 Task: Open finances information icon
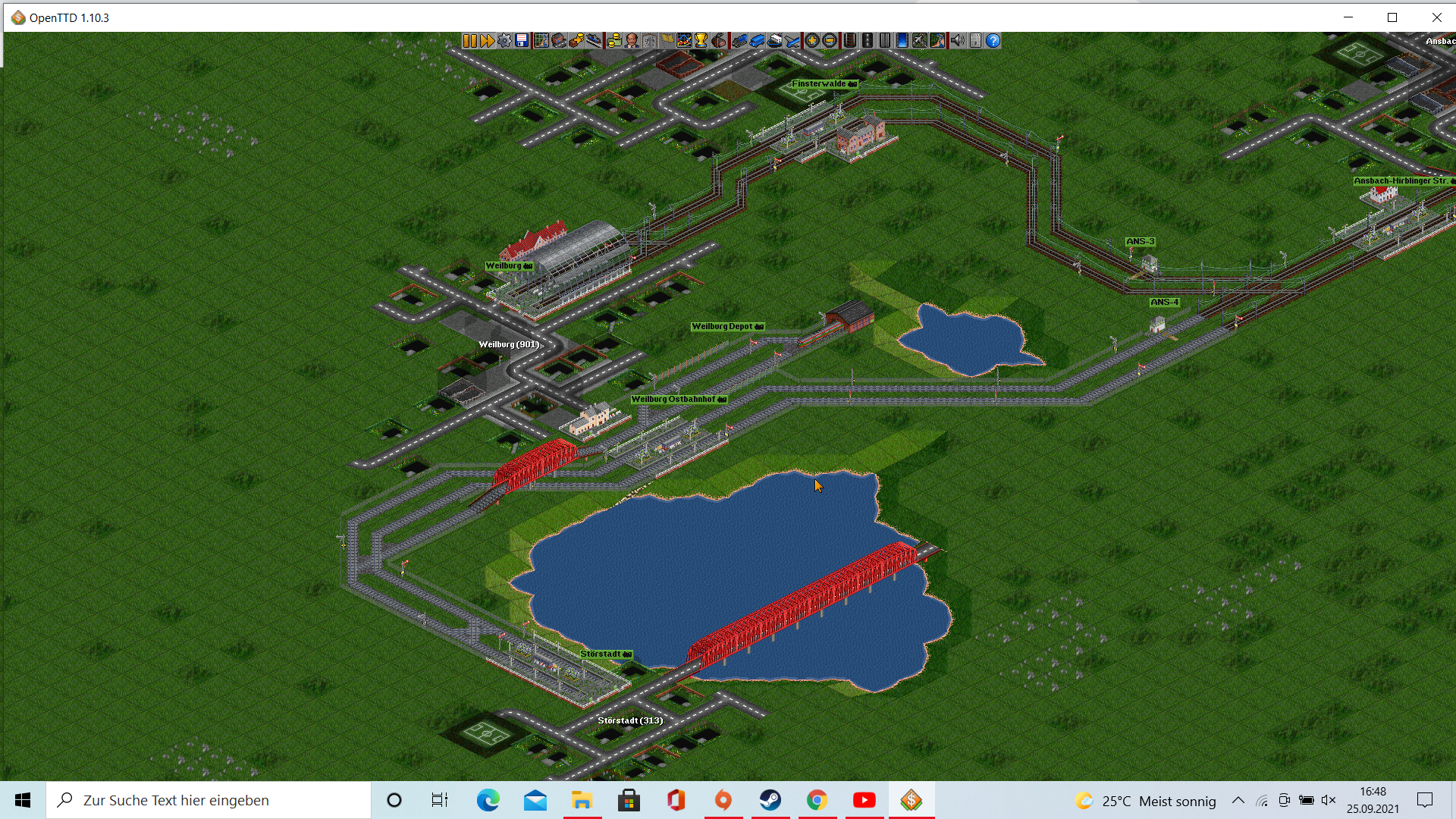point(614,40)
